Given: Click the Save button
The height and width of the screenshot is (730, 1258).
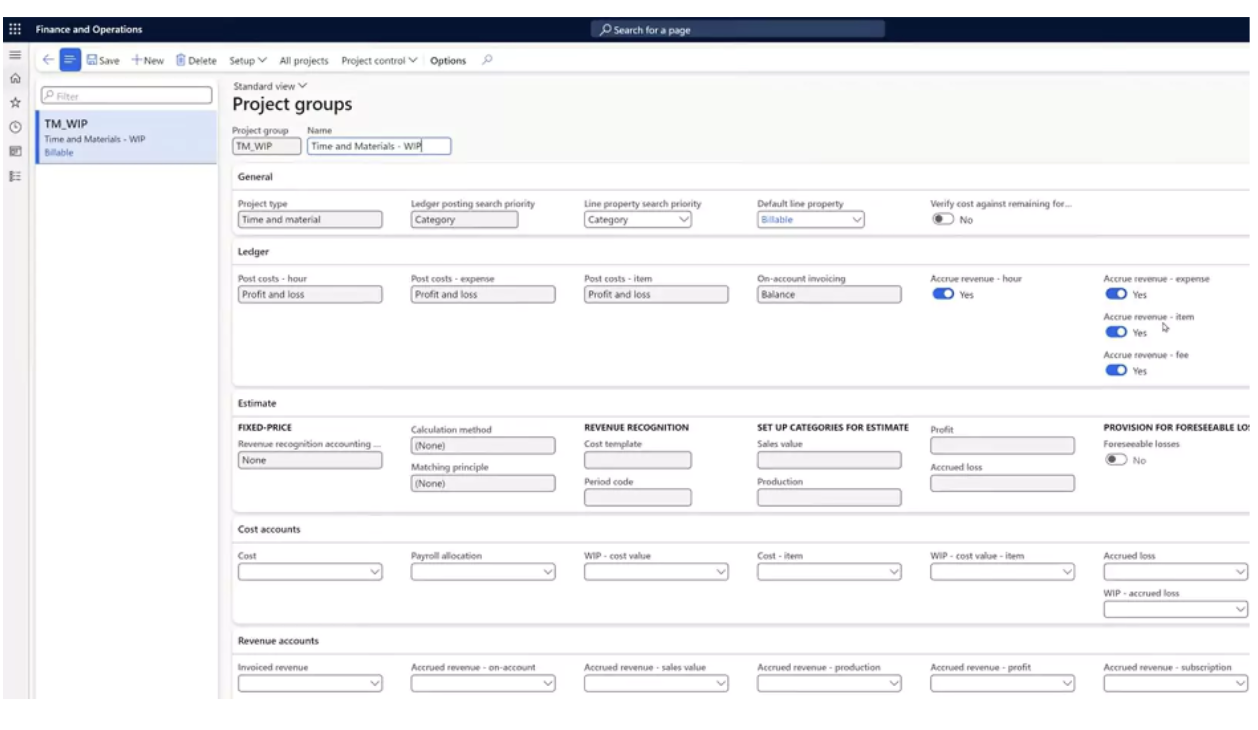Looking at the screenshot, I should click(x=105, y=60).
